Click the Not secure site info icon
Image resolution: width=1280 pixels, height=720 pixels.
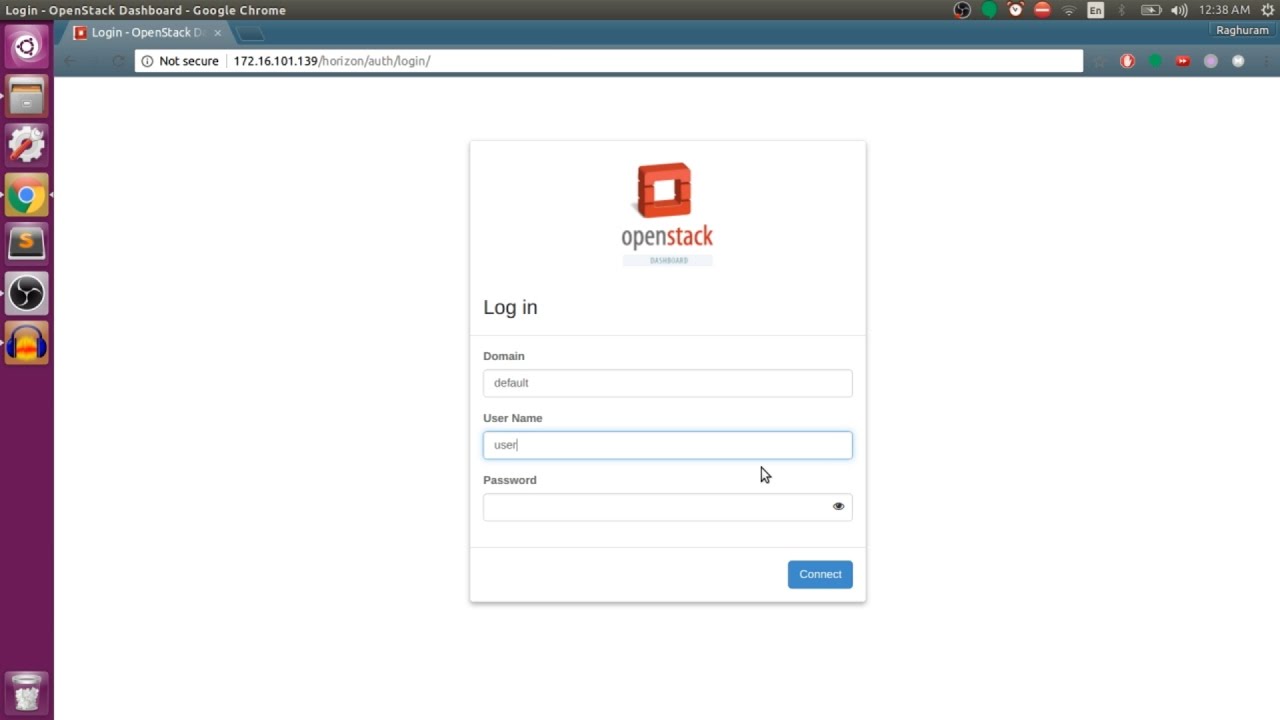coord(147,61)
